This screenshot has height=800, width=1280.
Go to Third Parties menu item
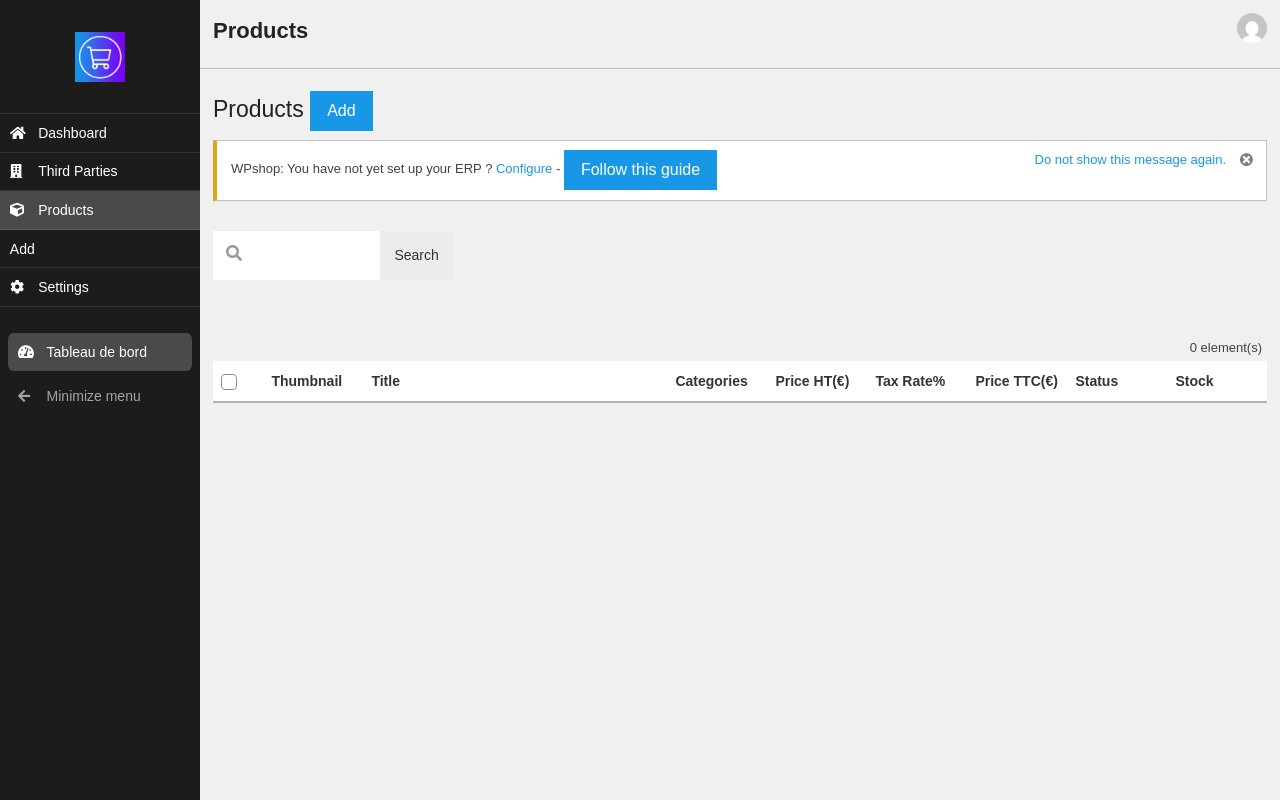100,171
